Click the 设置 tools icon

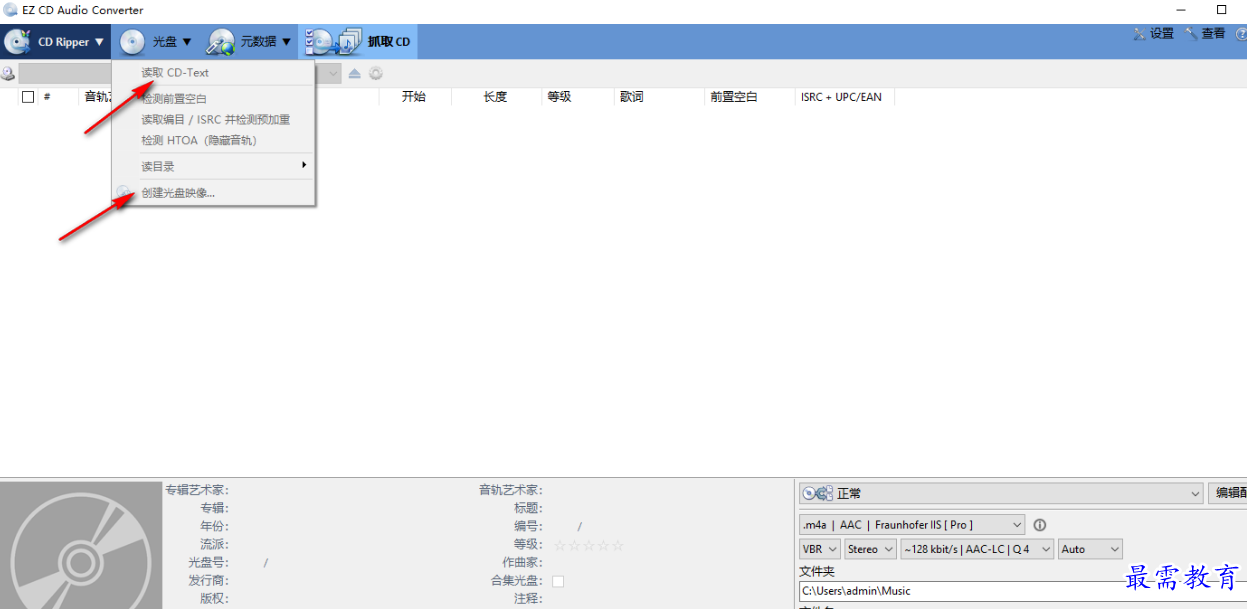tap(1139, 34)
